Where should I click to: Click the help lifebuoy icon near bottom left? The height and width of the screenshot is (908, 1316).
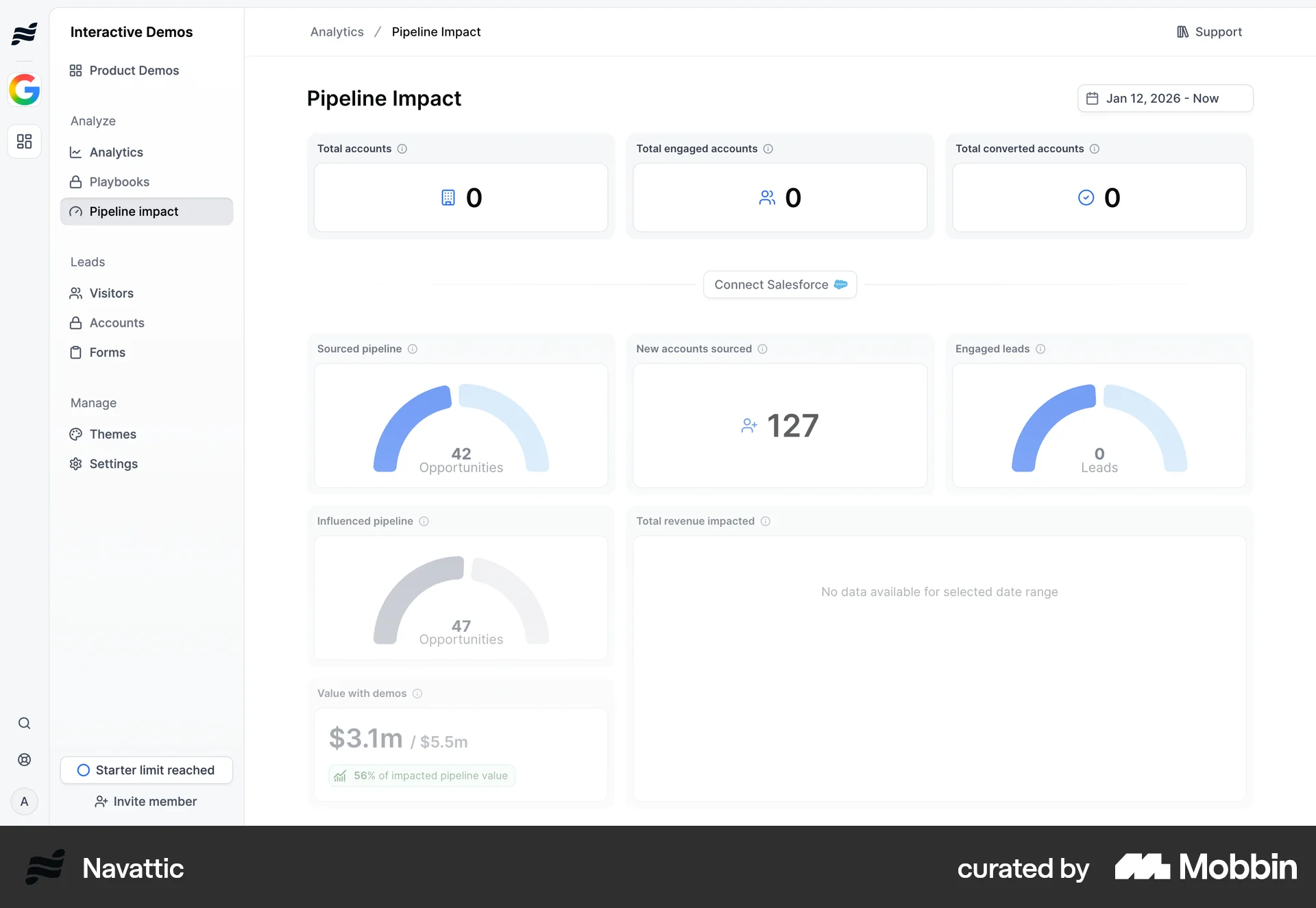coord(25,759)
